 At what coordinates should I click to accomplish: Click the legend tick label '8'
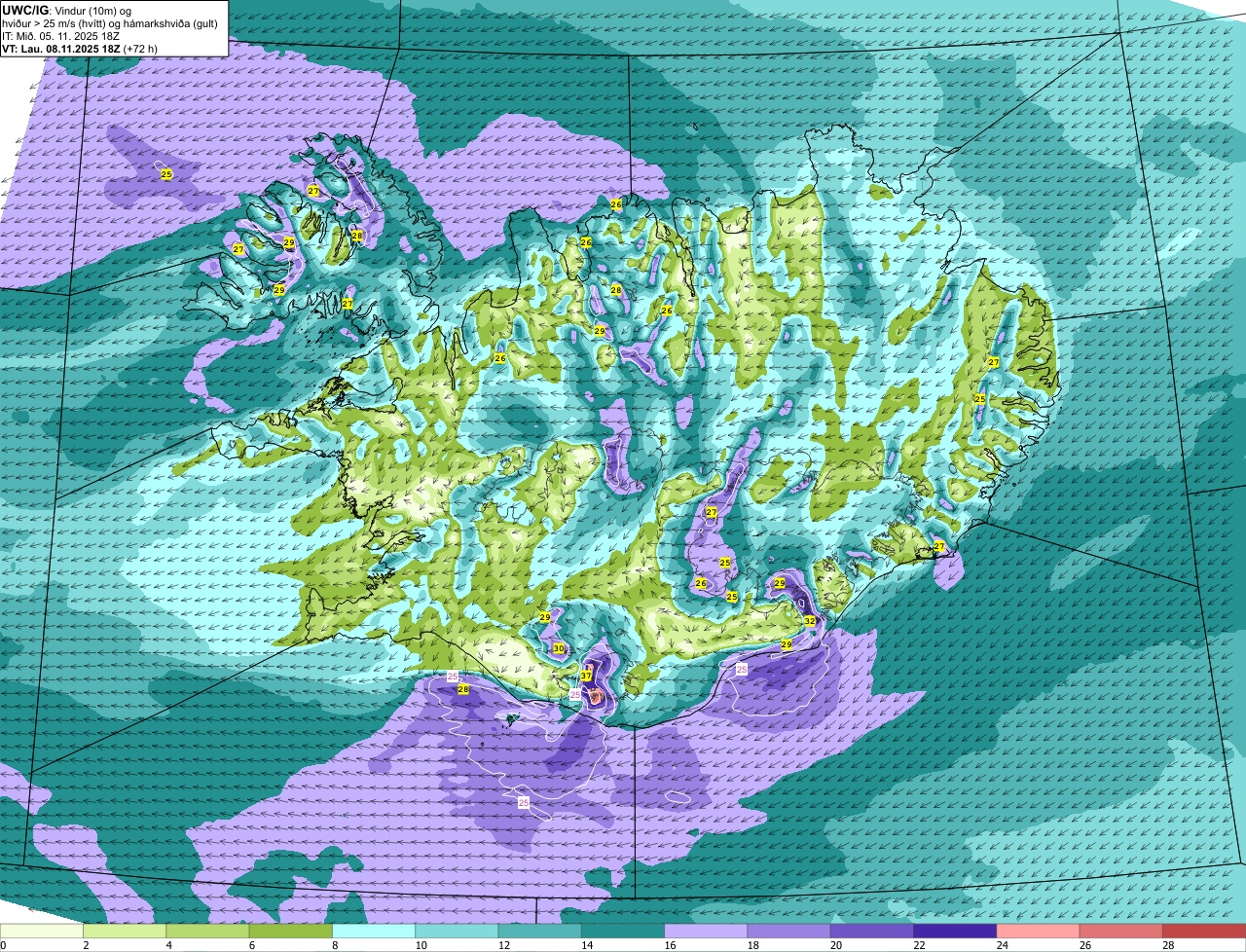pos(333,945)
